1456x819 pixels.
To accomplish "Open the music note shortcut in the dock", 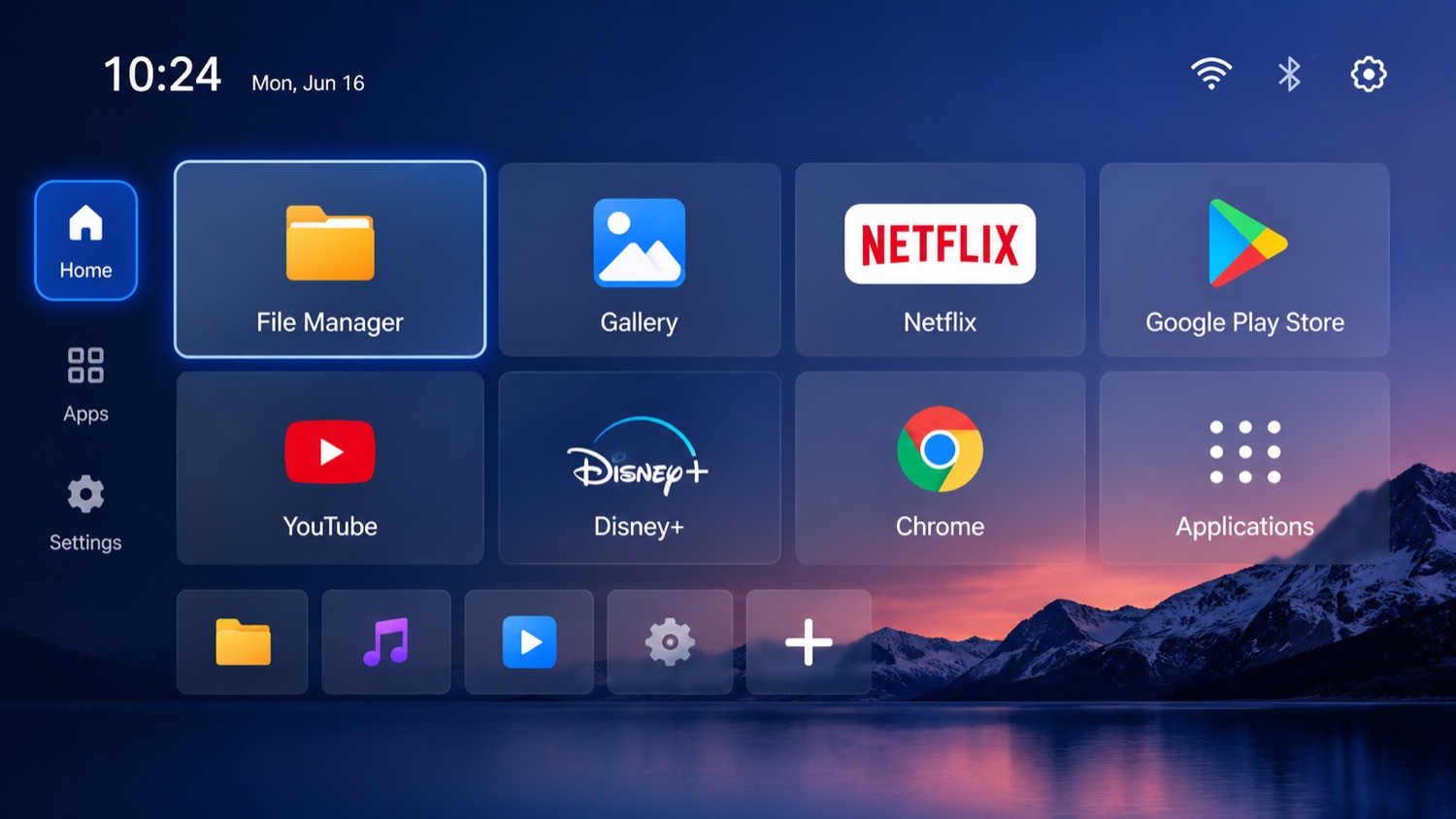I will point(386,641).
